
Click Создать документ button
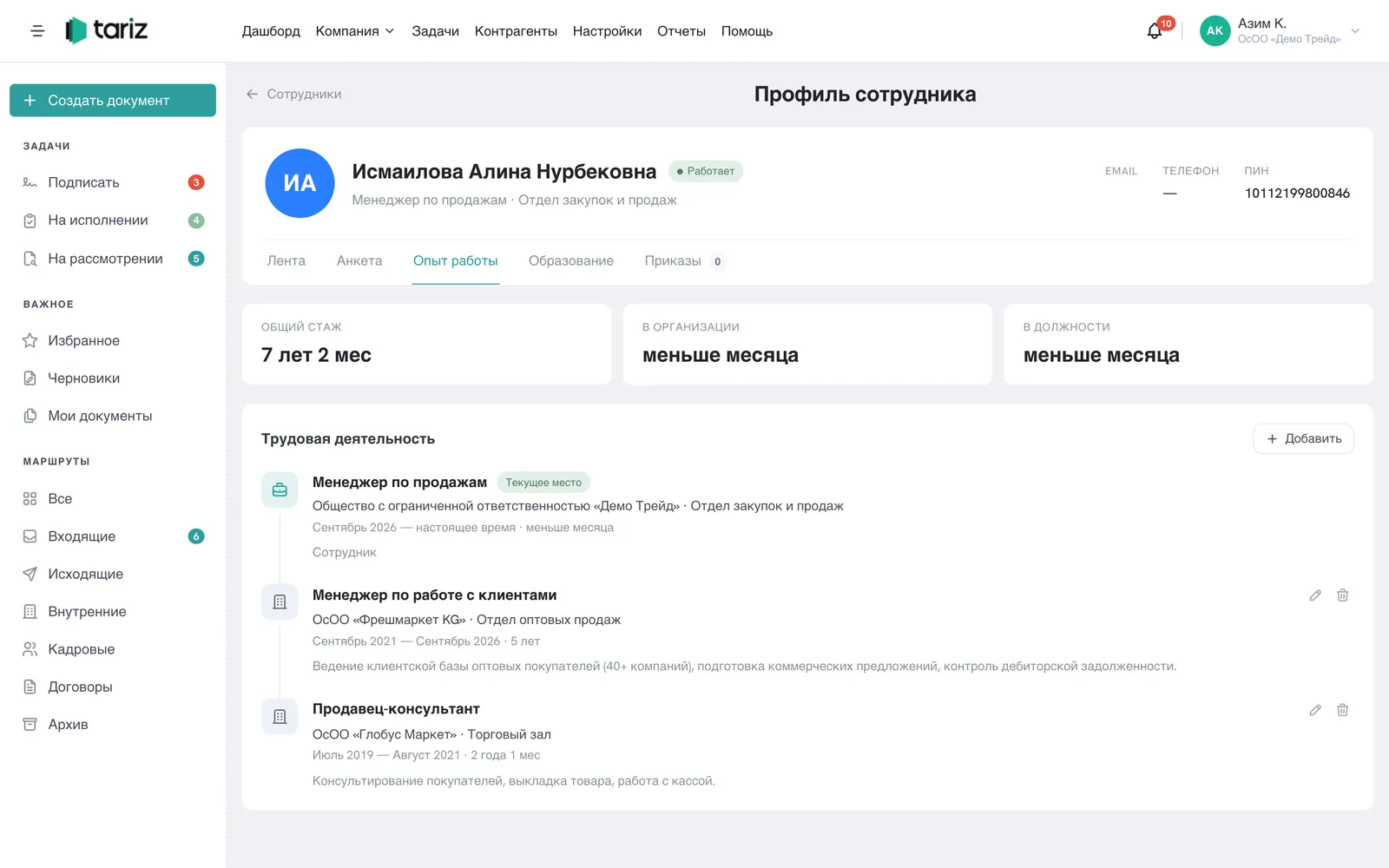click(x=113, y=101)
